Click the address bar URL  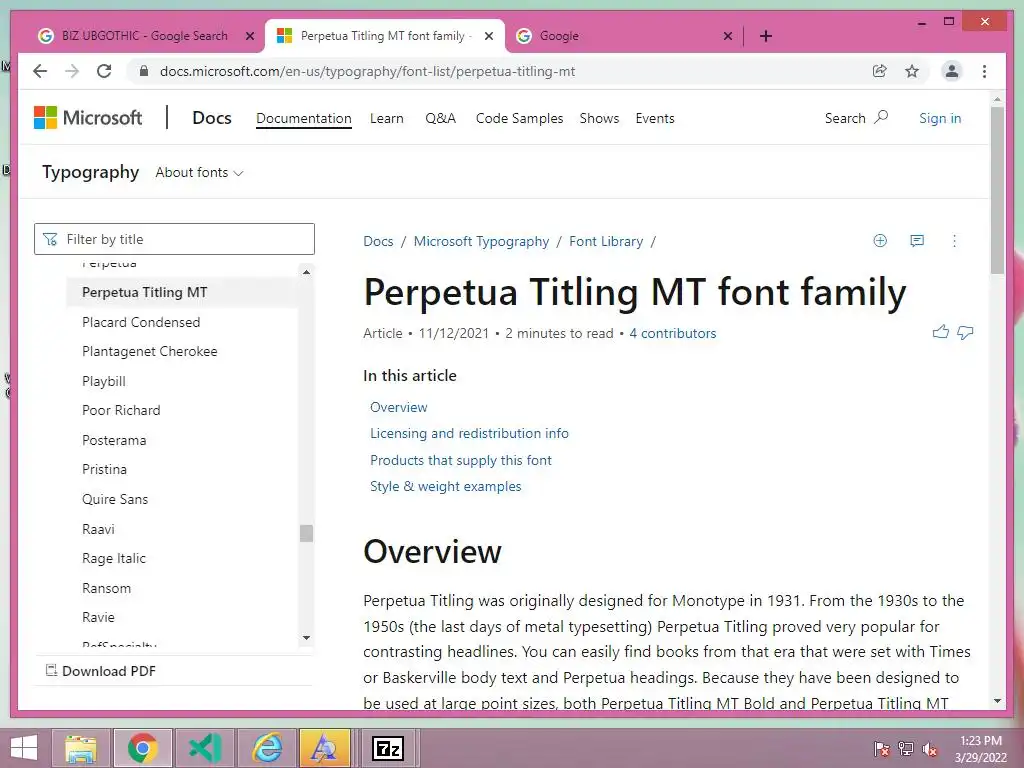367,71
